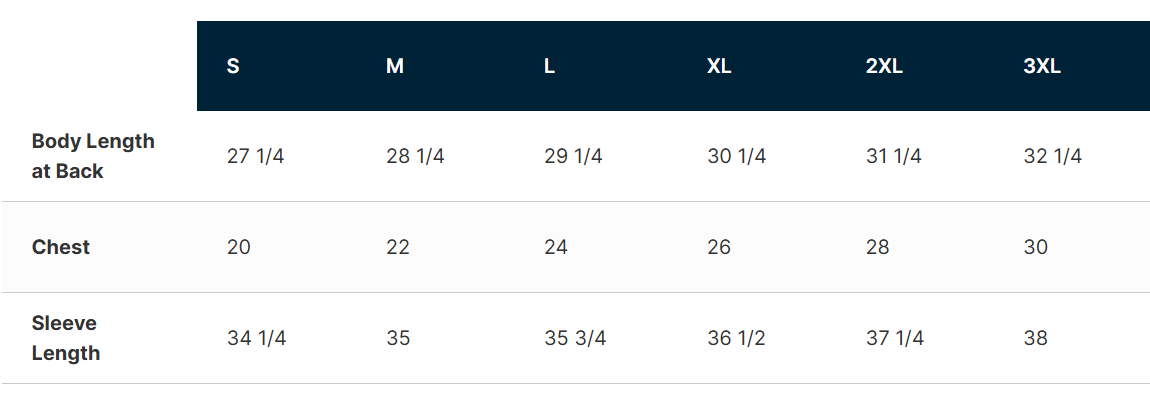The height and width of the screenshot is (393, 1150).
Task: Select the XL size column header
Action: pyautogui.click(x=719, y=66)
